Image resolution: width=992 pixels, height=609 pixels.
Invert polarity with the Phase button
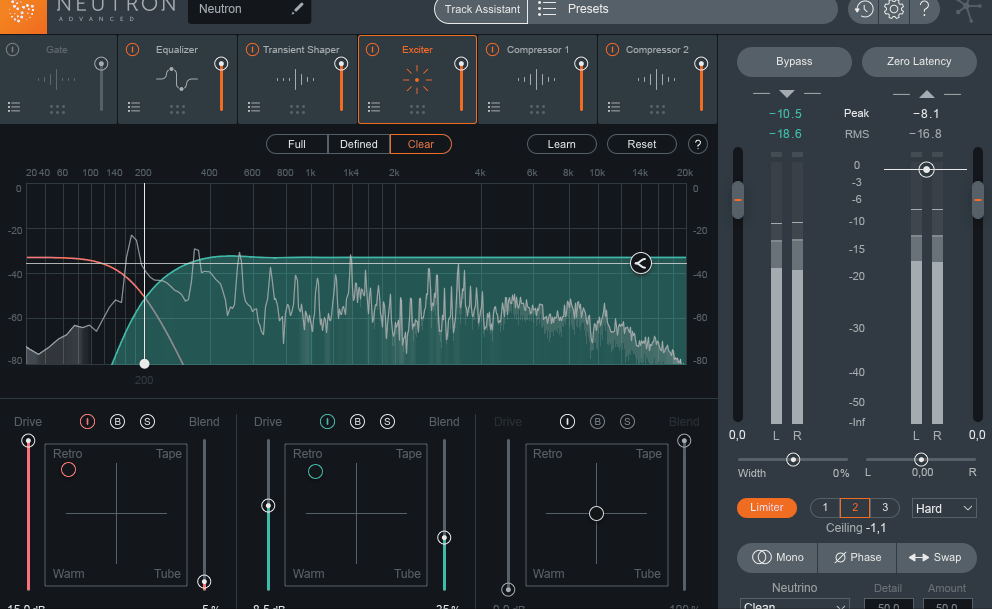[857, 557]
